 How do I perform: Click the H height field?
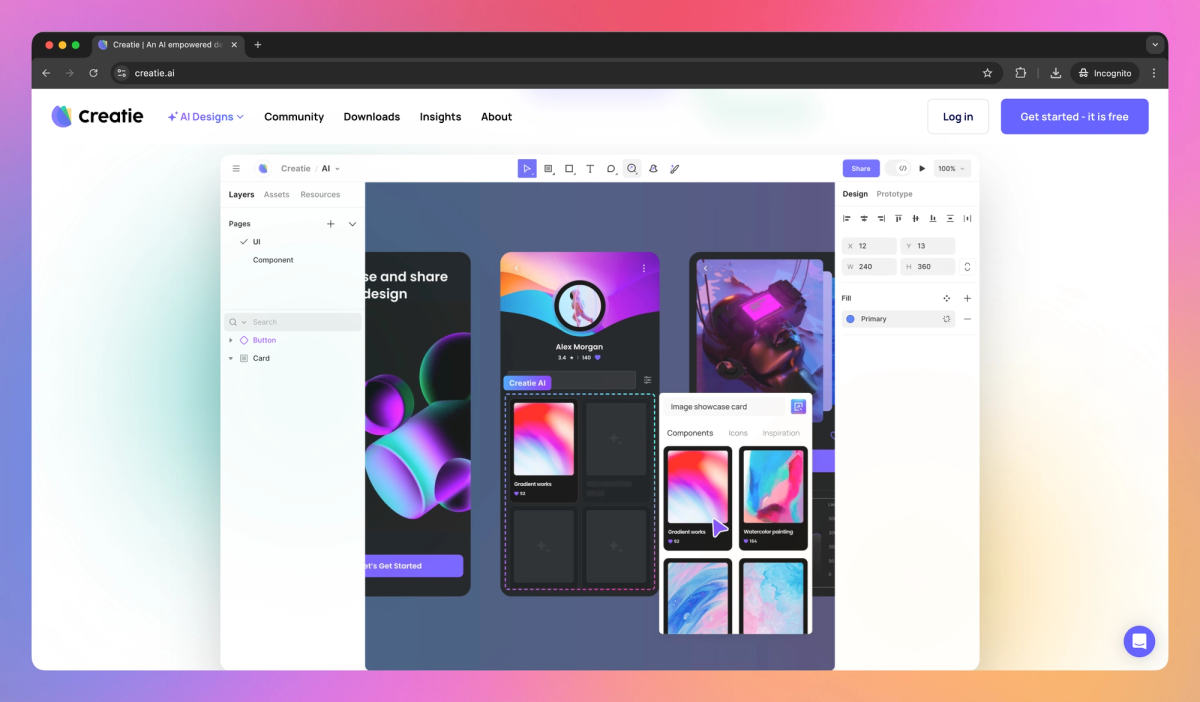[x=927, y=267]
